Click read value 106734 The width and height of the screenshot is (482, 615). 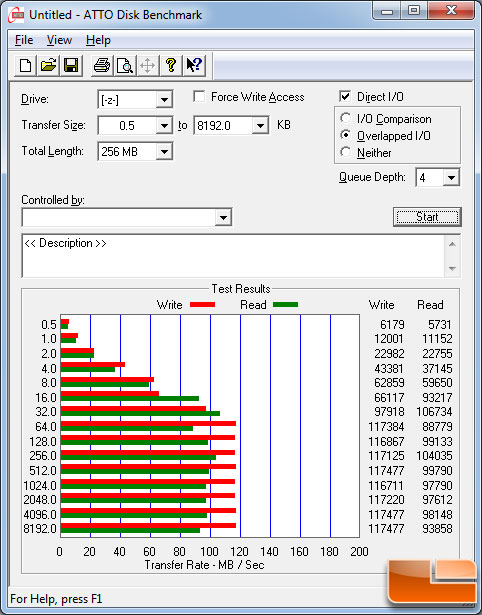click(435, 411)
